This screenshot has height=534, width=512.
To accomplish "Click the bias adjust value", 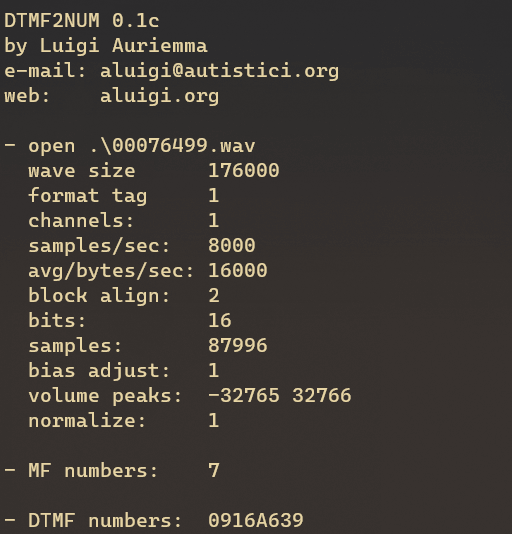I will point(213,371).
